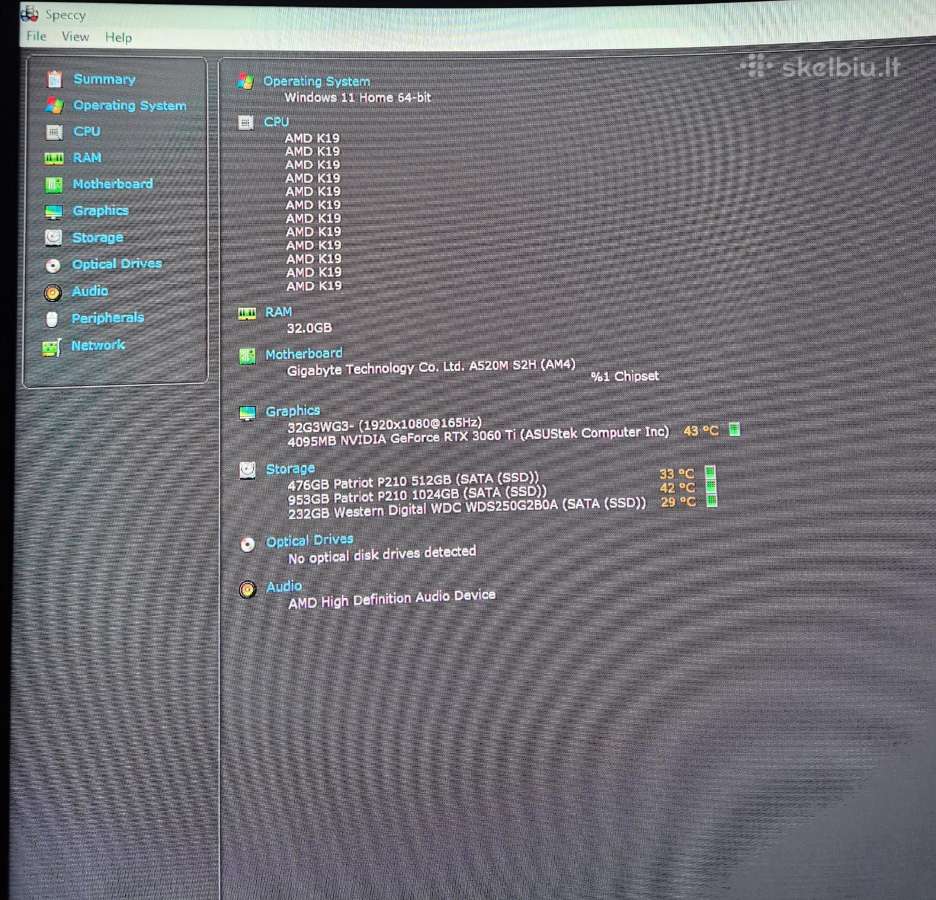This screenshot has height=900, width=936.
Task: Open Audio from the sidebar
Action: point(90,291)
